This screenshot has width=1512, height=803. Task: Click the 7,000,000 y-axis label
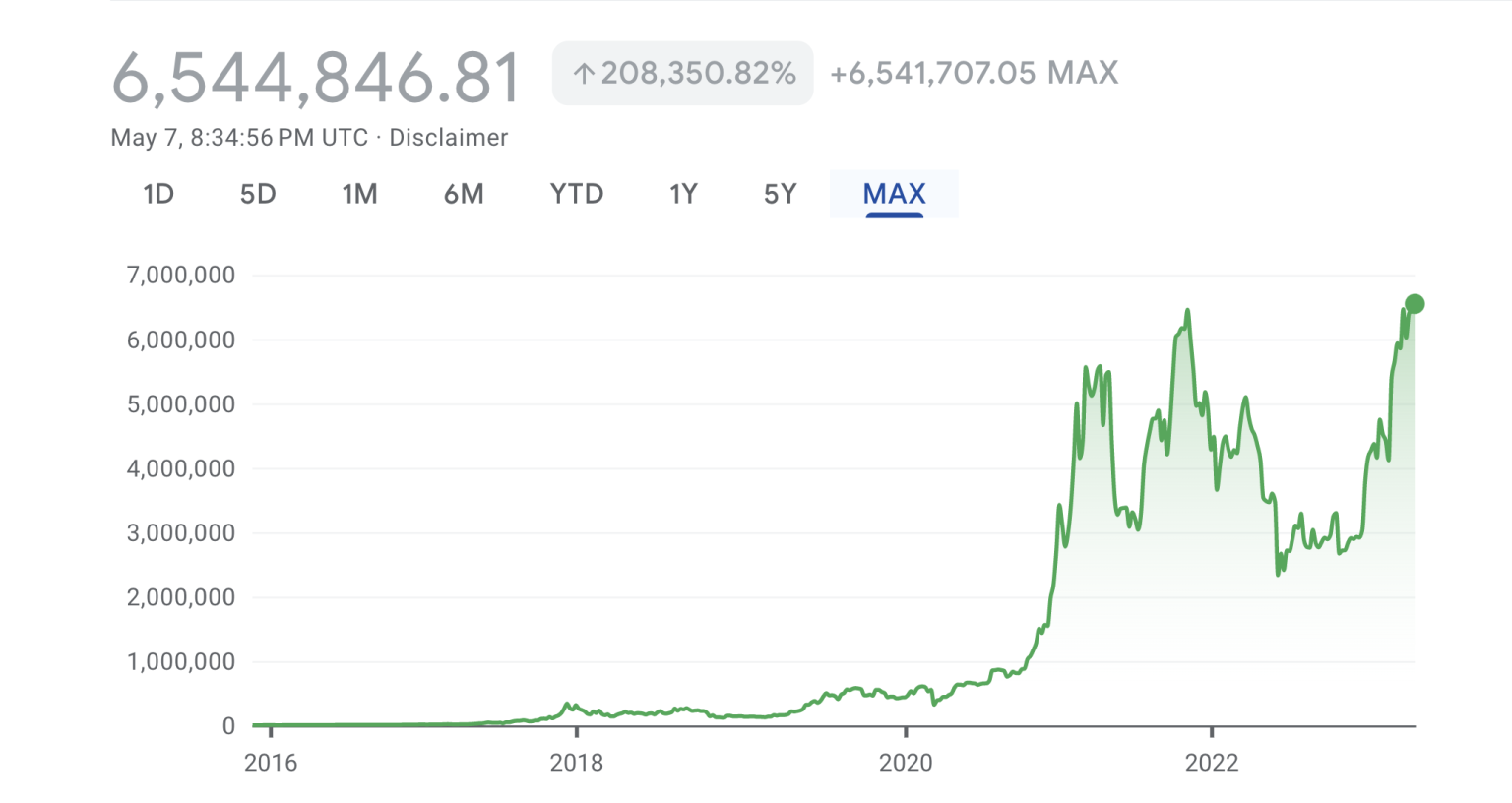tap(181, 276)
